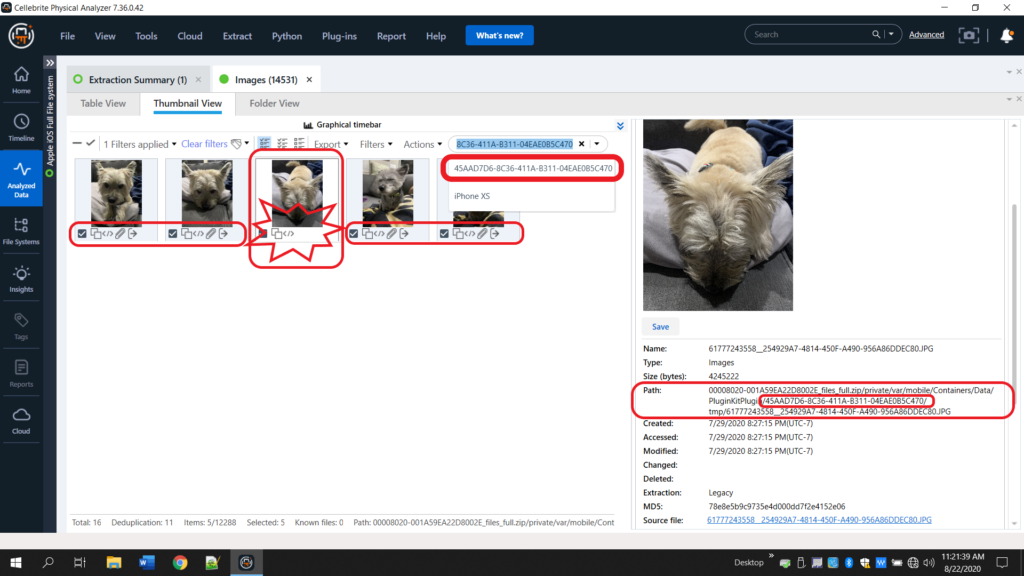Open the Insights section in the sidebar
Image resolution: width=1024 pixels, height=576 pixels.
[x=21, y=279]
